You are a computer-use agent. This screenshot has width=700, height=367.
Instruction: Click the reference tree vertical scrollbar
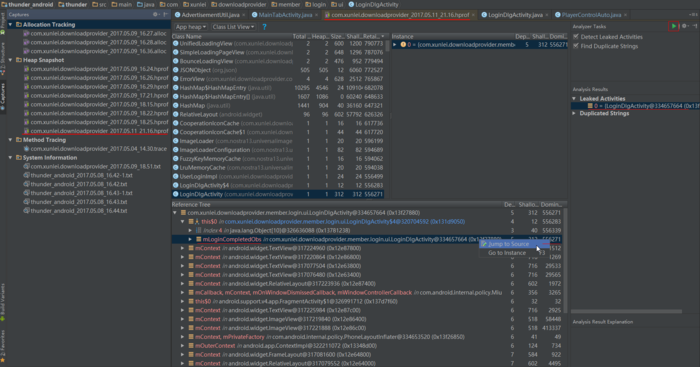[x=565, y=260]
